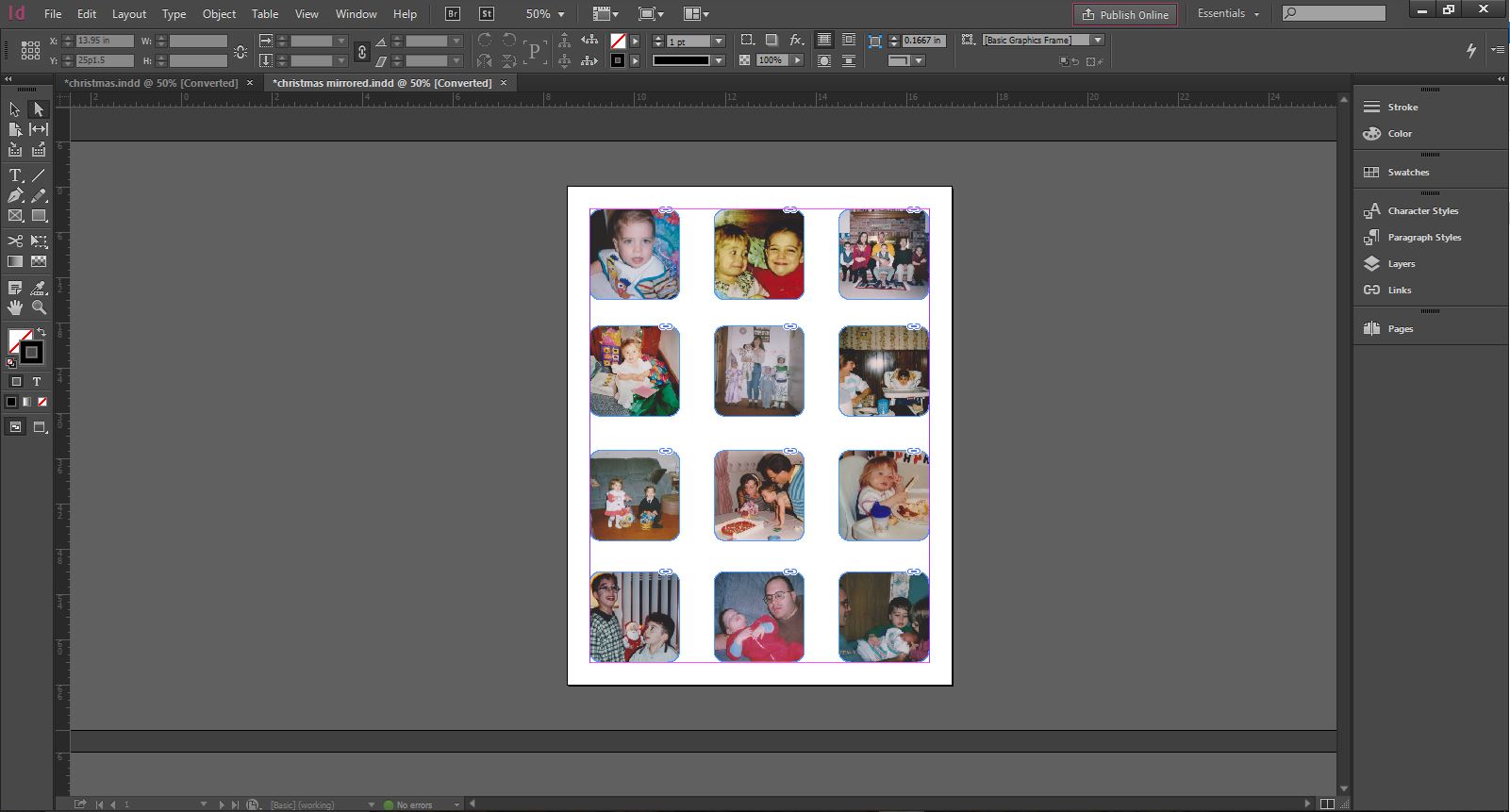The image size is (1510, 812).
Task: Open the Links panel
Action: 1400,290
